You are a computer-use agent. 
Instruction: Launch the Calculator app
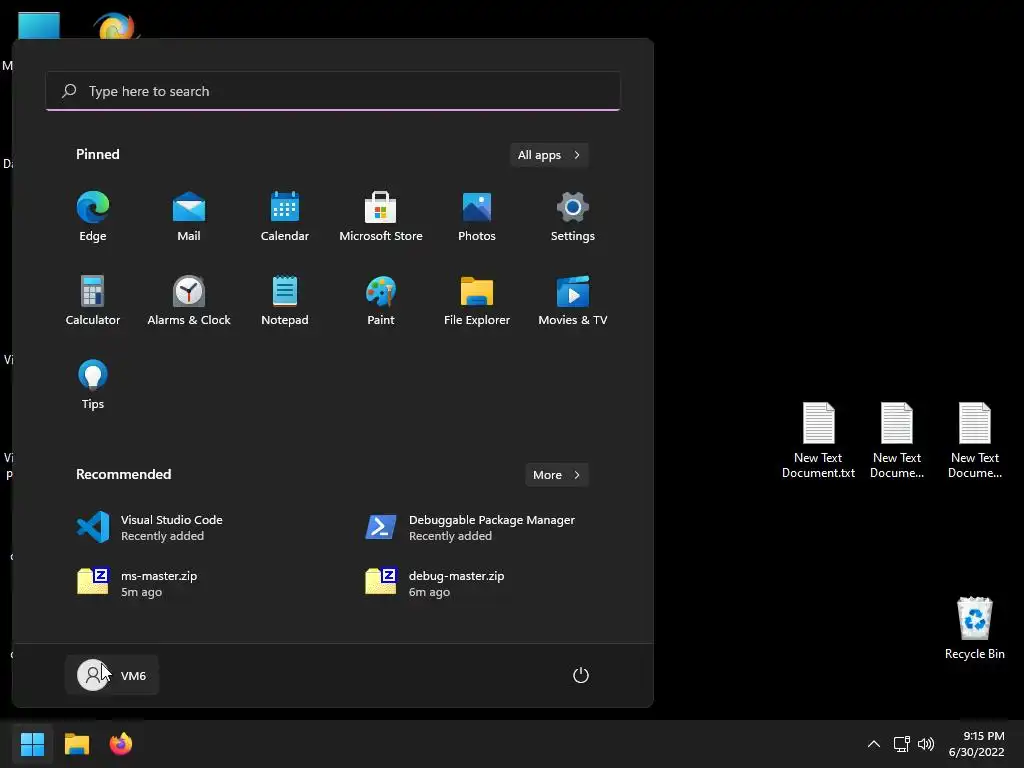pyautogui.click(x=93, y=300)
